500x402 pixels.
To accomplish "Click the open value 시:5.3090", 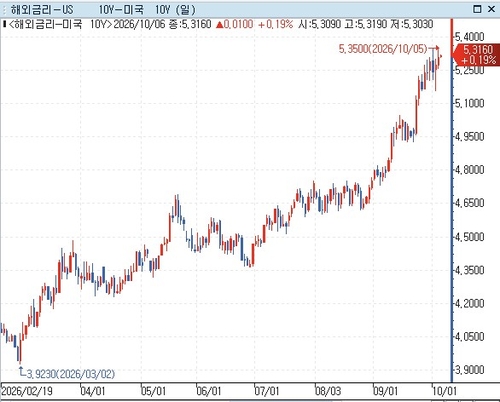I will (x=320, y=24).
